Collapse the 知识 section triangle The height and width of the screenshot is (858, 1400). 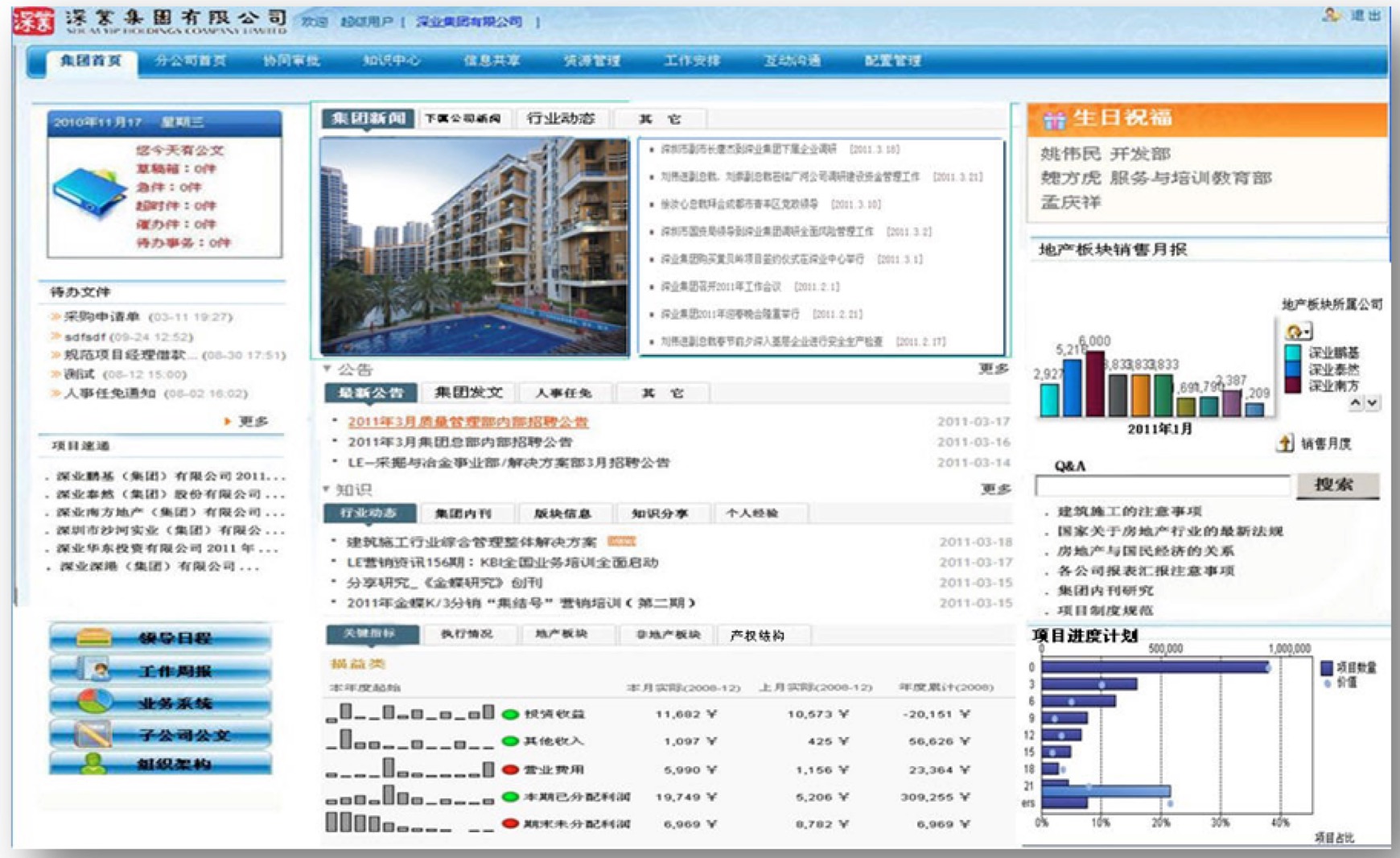(x=327, y=489)
